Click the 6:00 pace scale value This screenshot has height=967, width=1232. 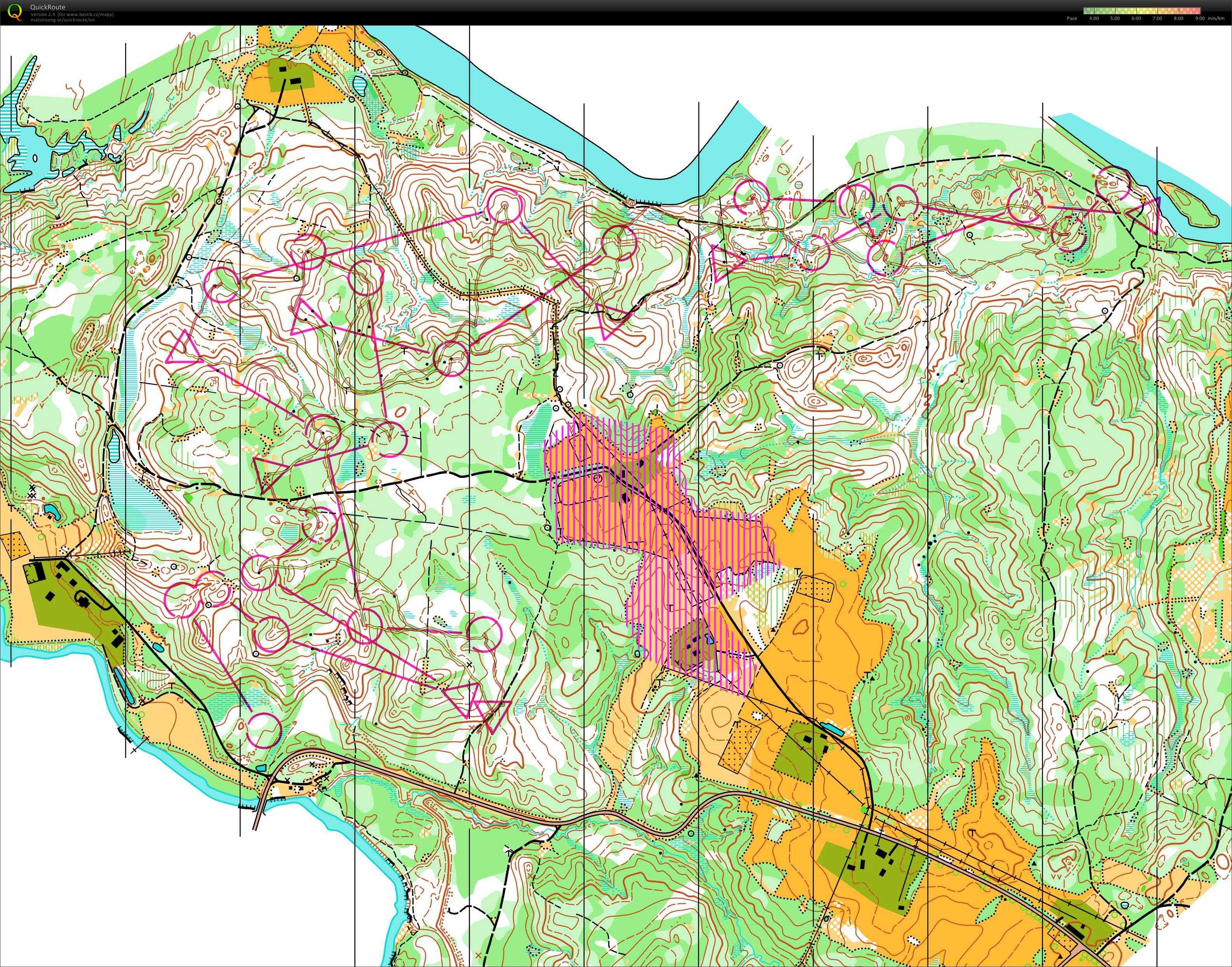pyautogui.click(x=1136, y=19)
